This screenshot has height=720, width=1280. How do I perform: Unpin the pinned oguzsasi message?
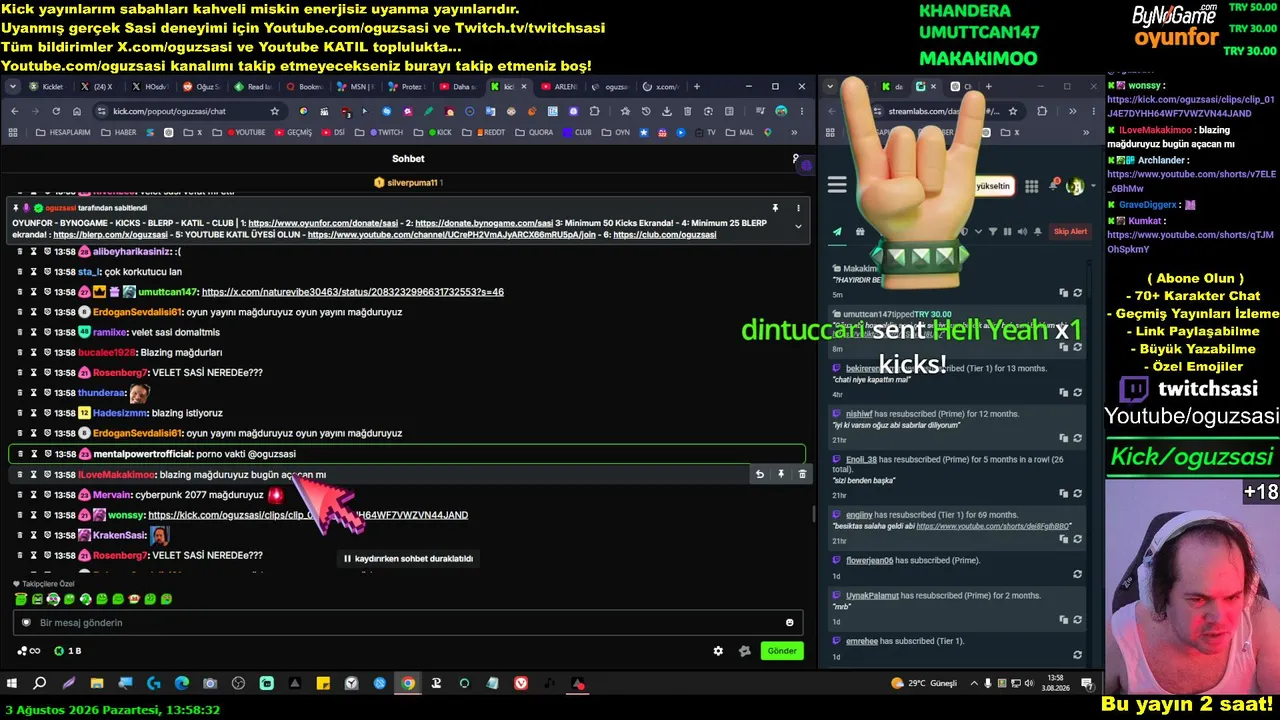click(775, 208)
